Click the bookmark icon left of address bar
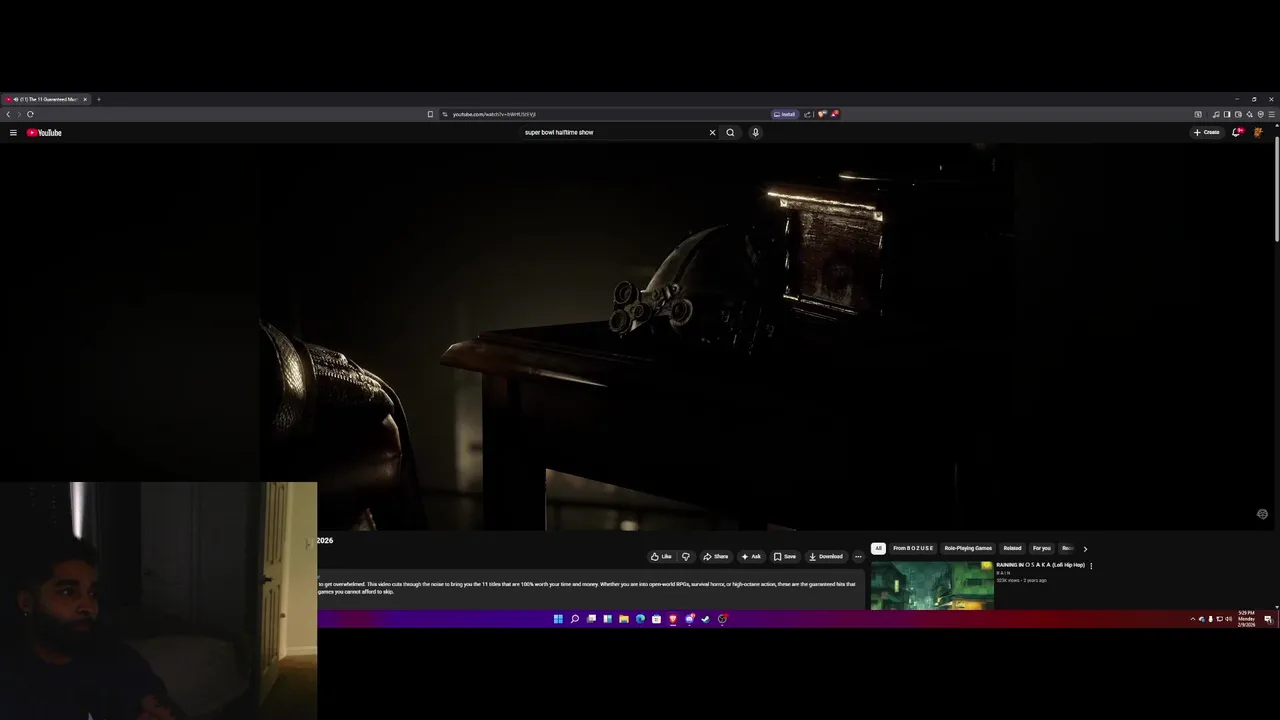This screenshot has width=1280, height=720. pyautogui.click(x=430, y=114)
